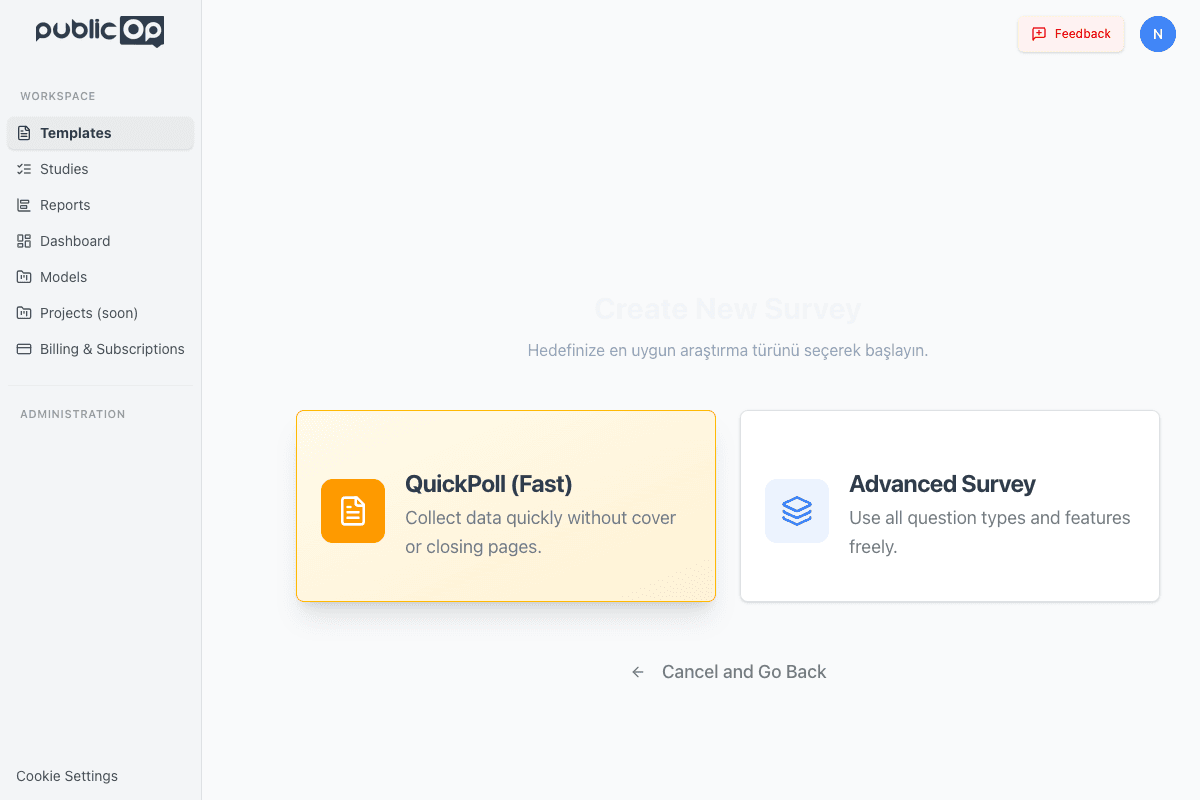Choose the QuickPoll (Fast) card title
Viewport: 1200px width, 800px height.
pos(488,484)
